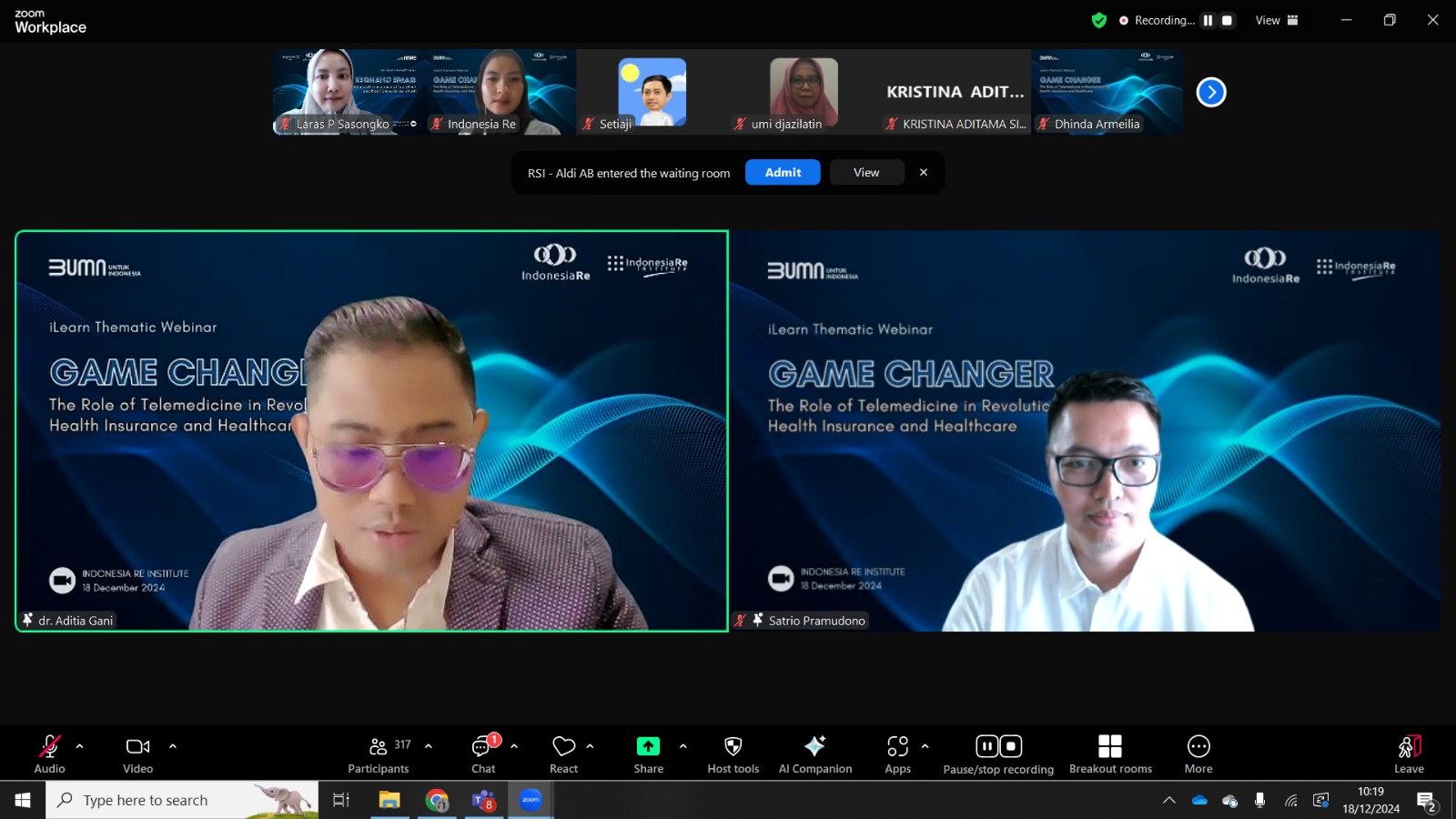Launch AI Companion
Viewport: 1456px width, 819px height.
pos(815,754)
